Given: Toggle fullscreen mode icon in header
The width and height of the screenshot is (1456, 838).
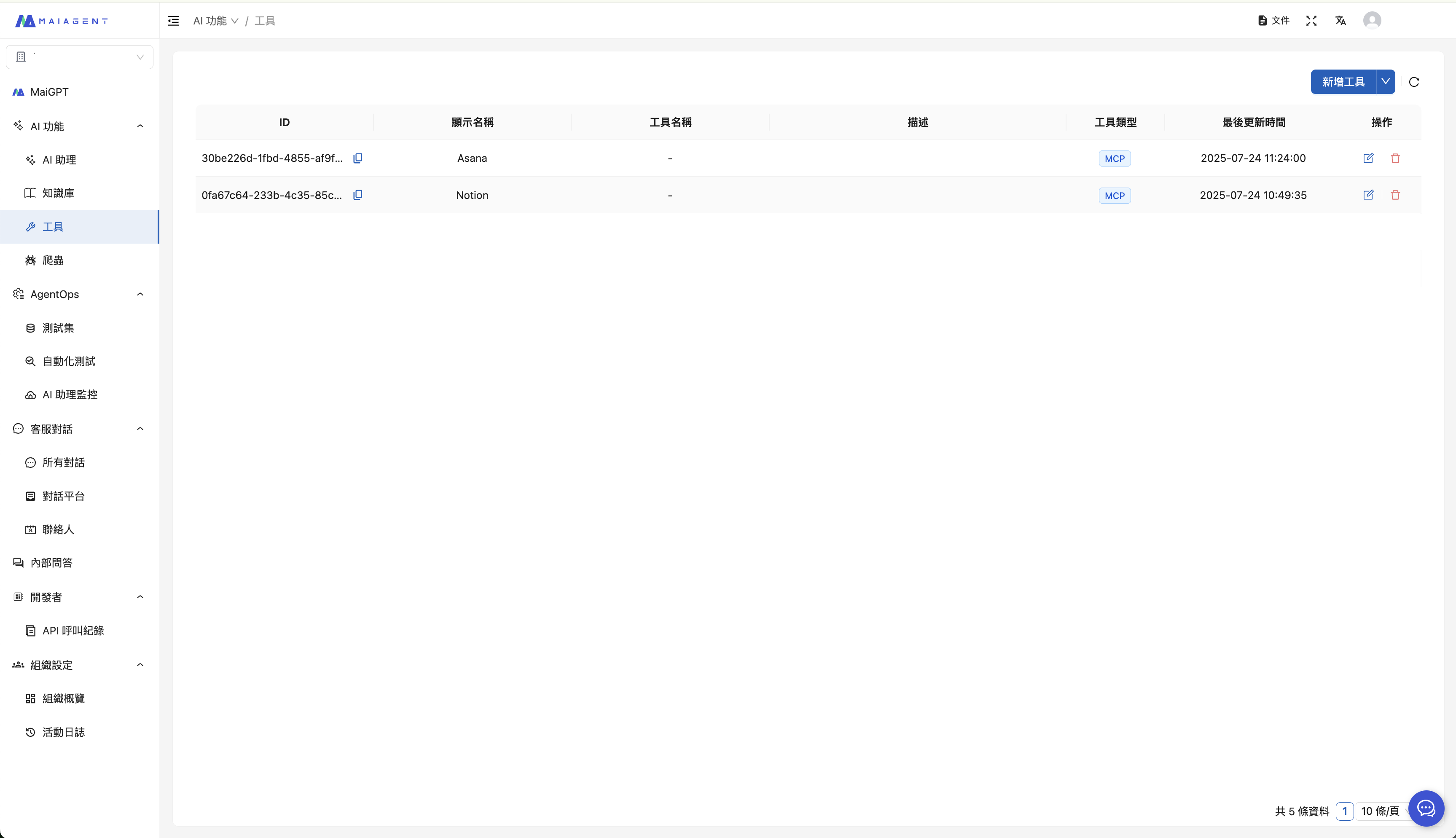Looking at the screenshot, I should [1311, 21].
